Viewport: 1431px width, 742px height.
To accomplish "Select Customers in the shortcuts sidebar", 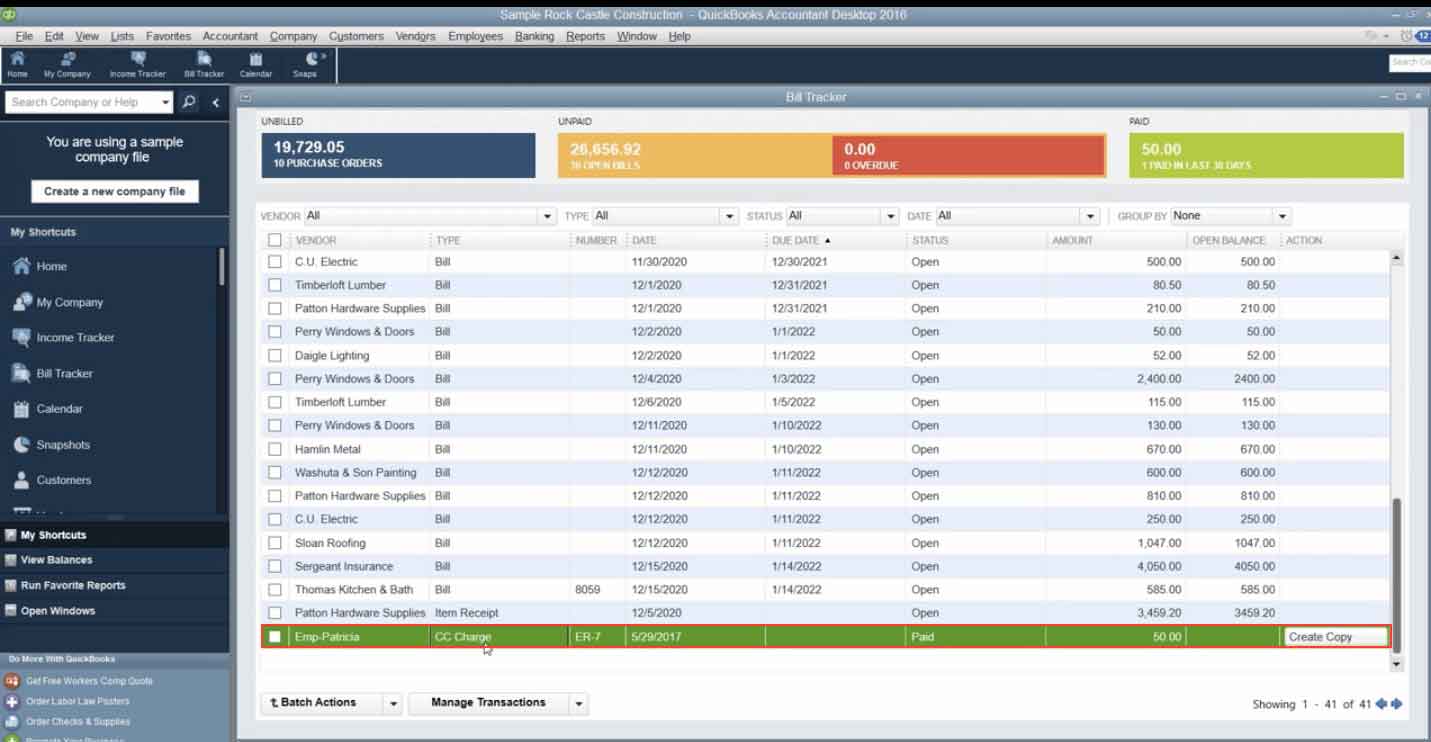I will point(62,480).
